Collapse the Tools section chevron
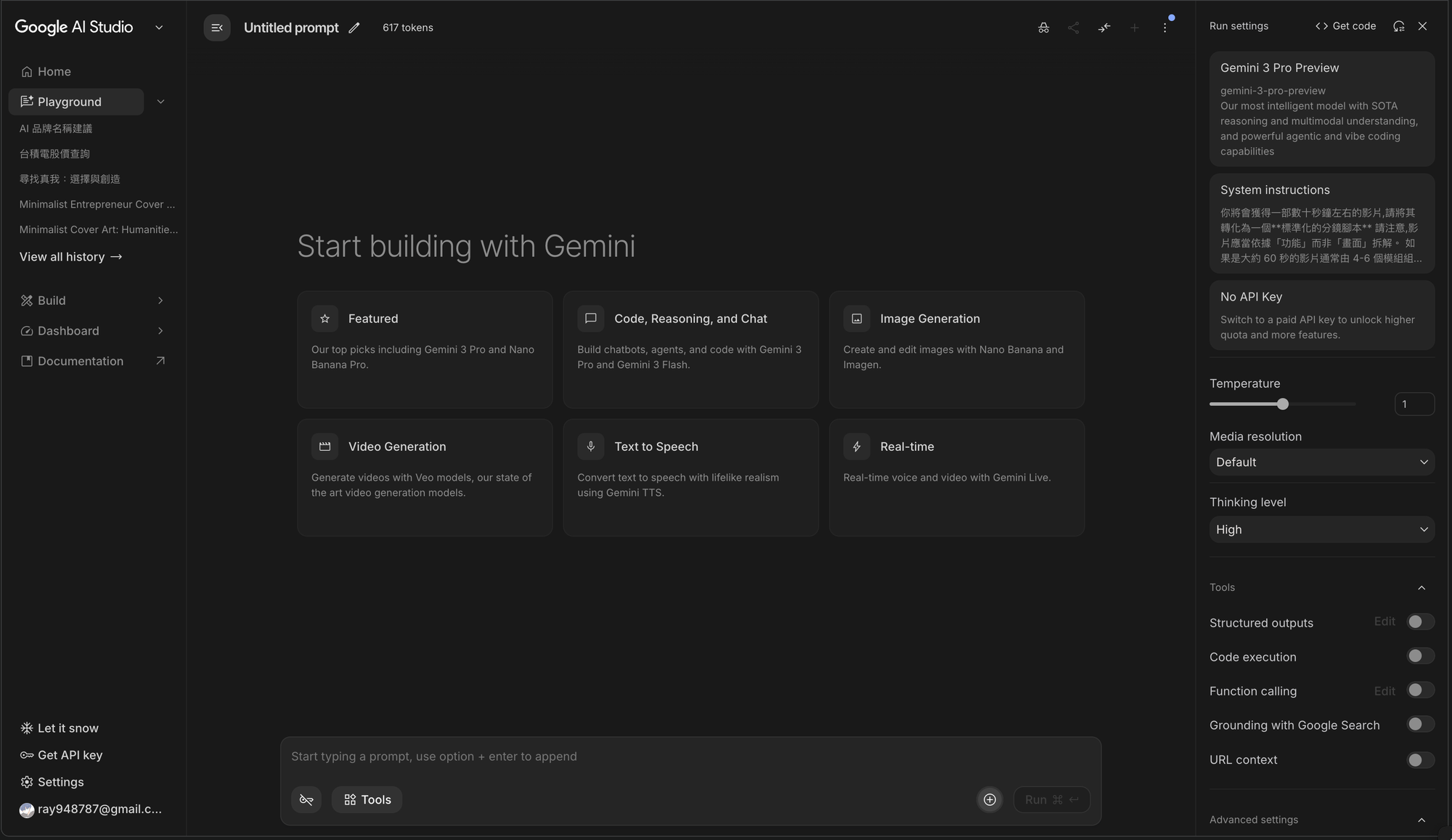 (x=1421, y=587)
